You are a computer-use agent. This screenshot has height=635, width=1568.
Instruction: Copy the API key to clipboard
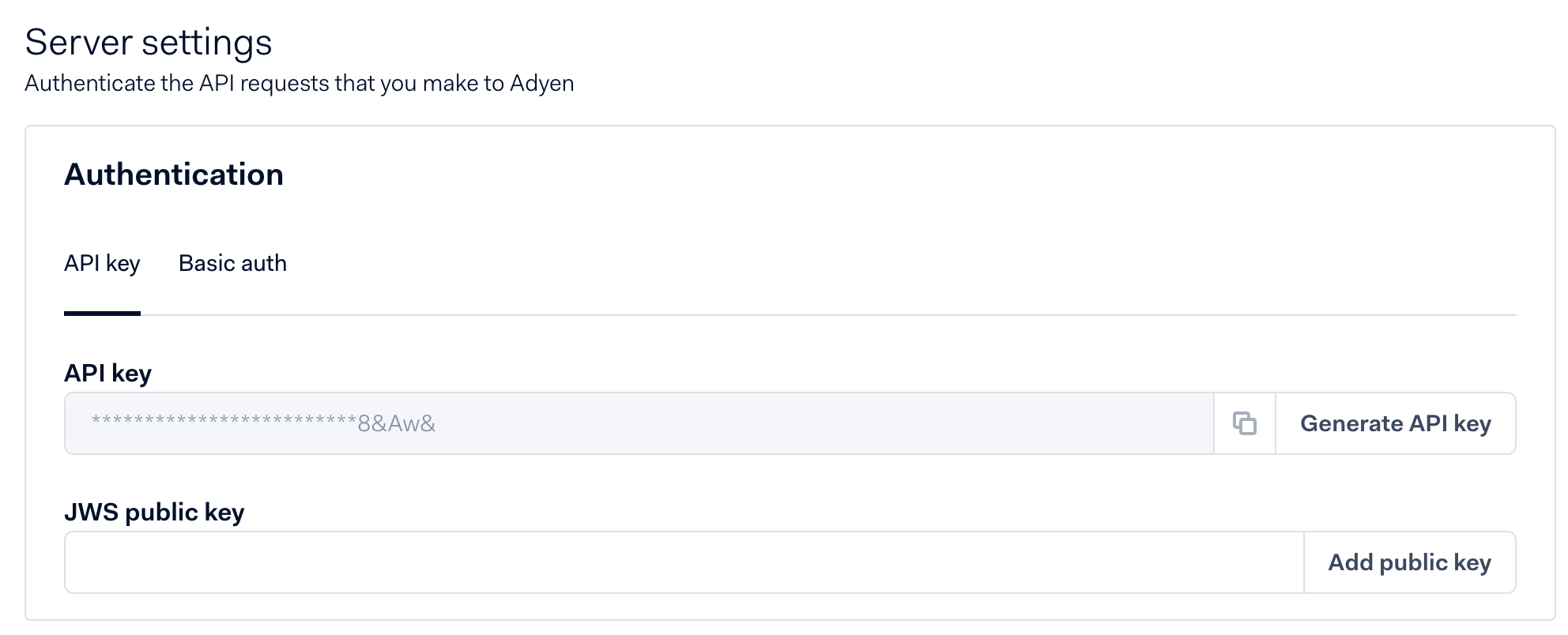pyautogui.click(x=1245, y=423)
